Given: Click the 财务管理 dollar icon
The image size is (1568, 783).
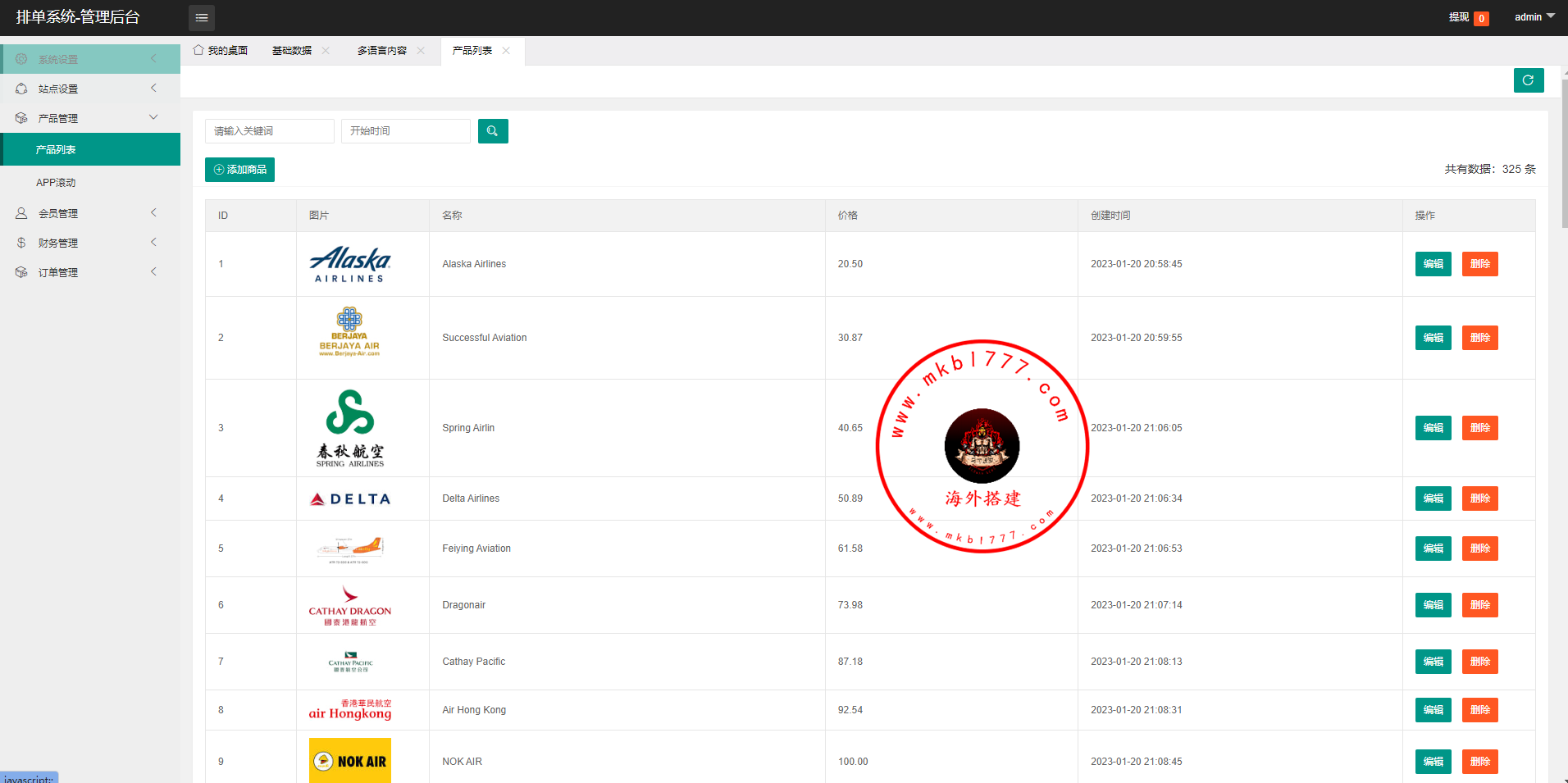Looking at the screenshot, I should (x=21, y=243).
